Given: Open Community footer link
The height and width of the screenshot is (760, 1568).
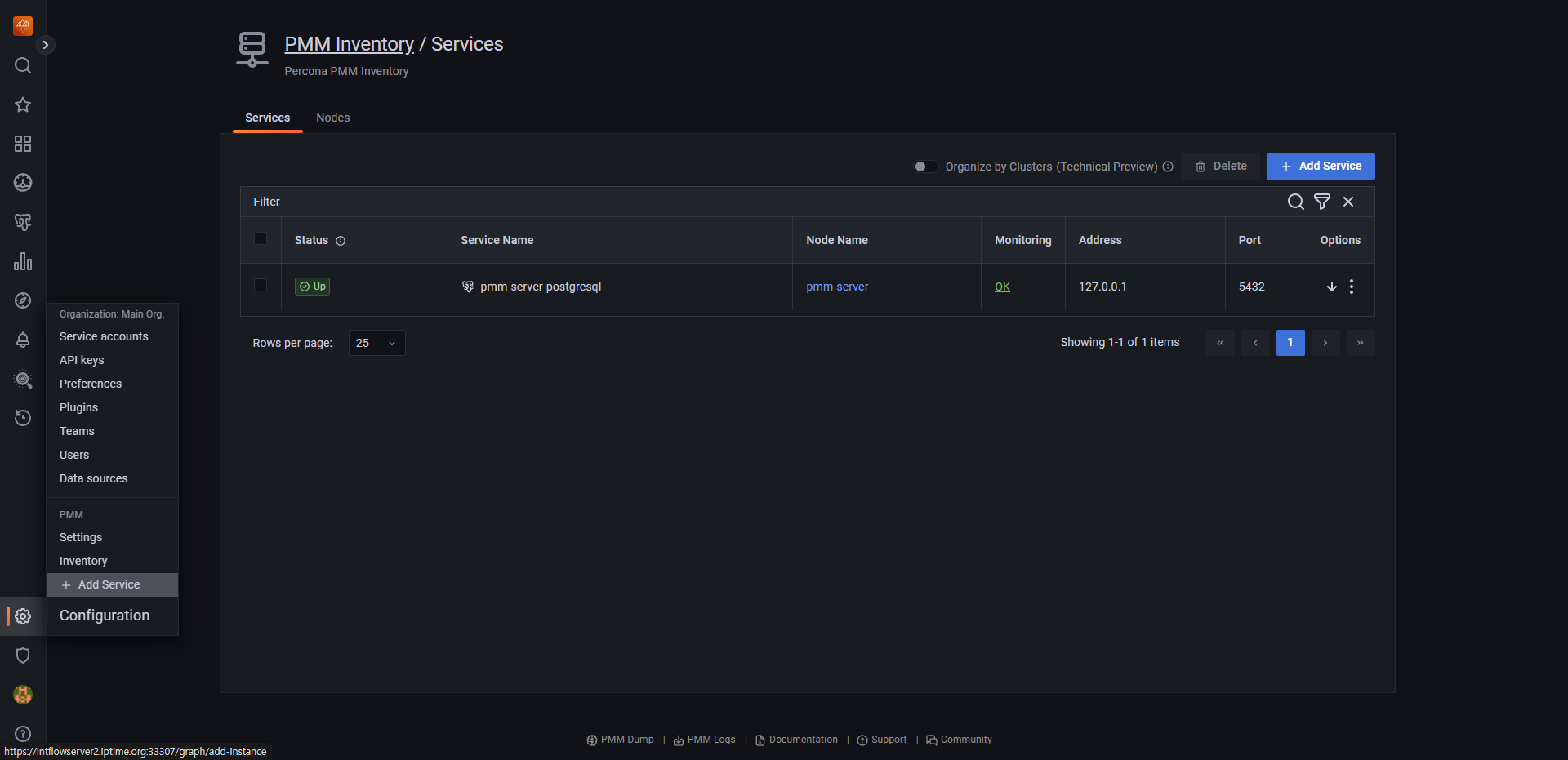Looking at the screenshot, I should pos(960,740).
